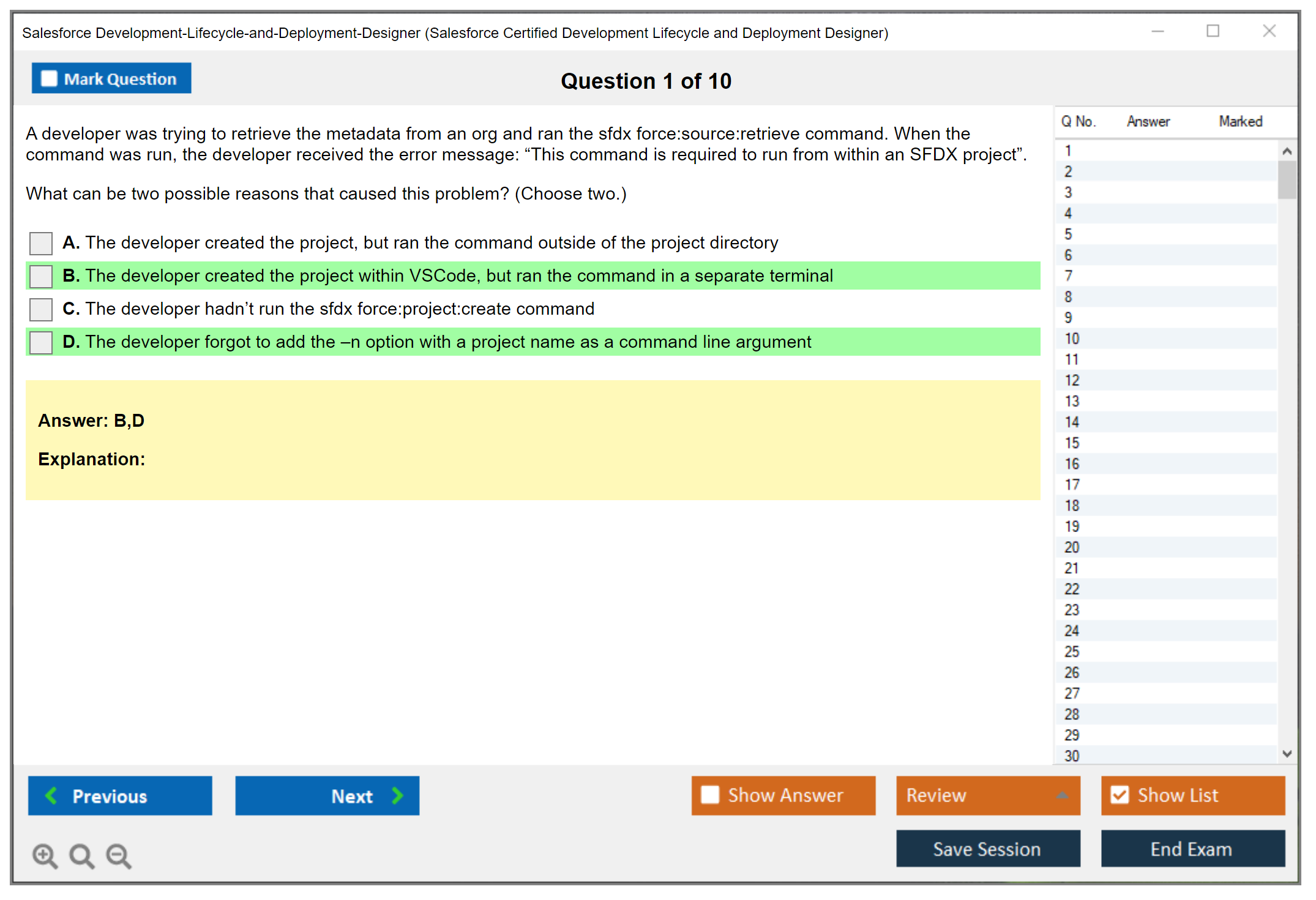The width and height of the screenshot is (1316, 900).
Task: Toggle the Mark Question checkbox
Action: pos(49,79)
